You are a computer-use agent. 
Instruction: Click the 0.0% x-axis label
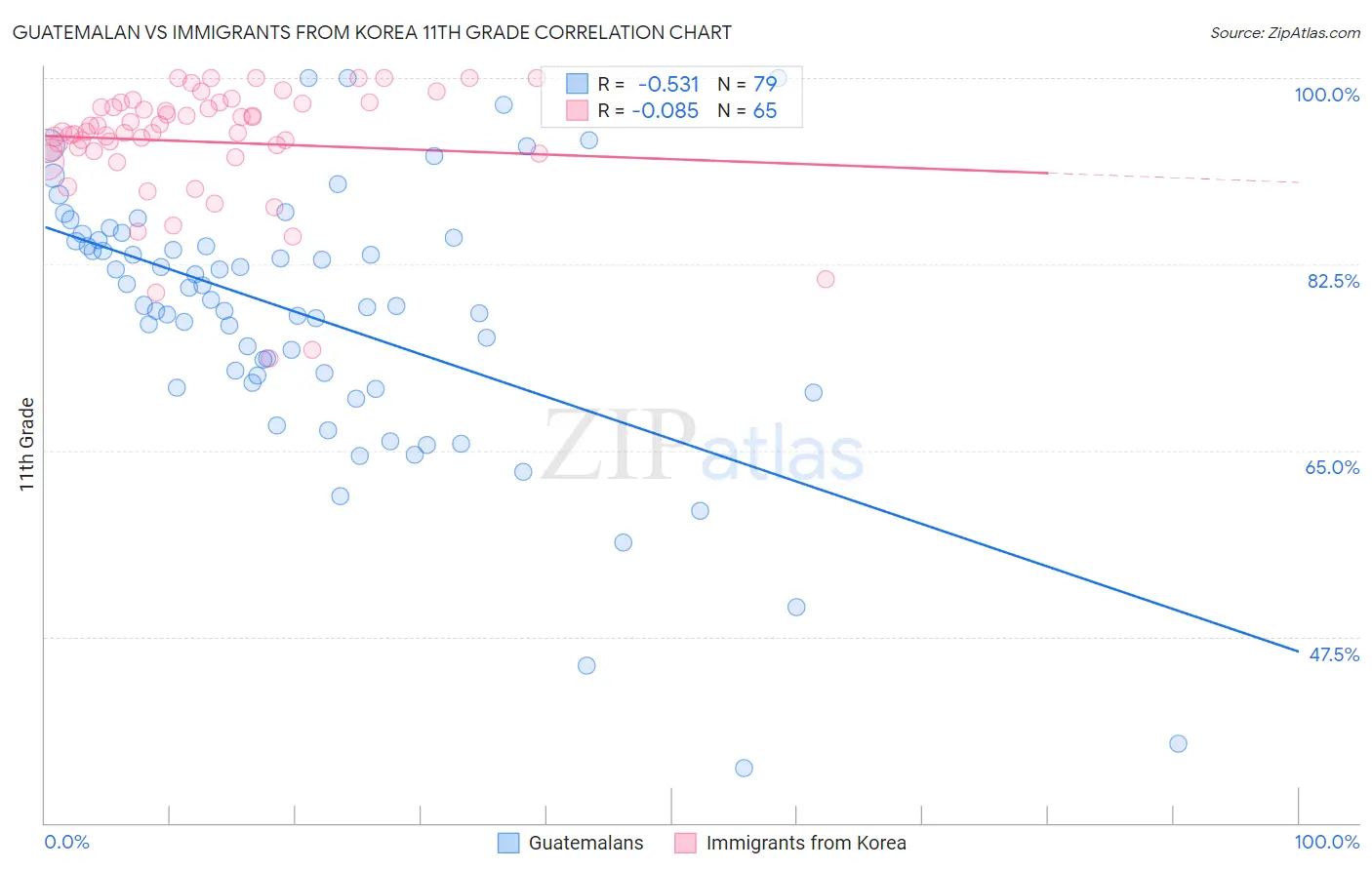[x=67, y=842]
